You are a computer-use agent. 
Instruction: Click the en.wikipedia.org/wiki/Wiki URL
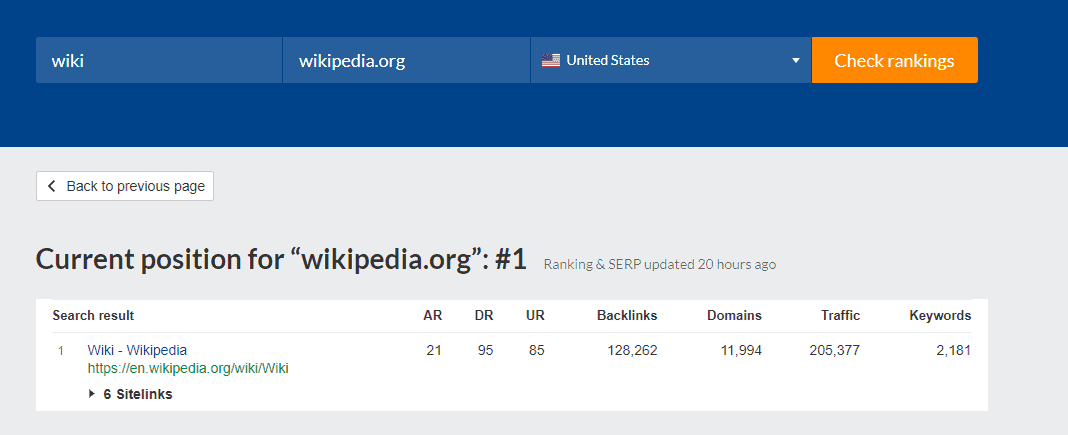click(188, 368)
